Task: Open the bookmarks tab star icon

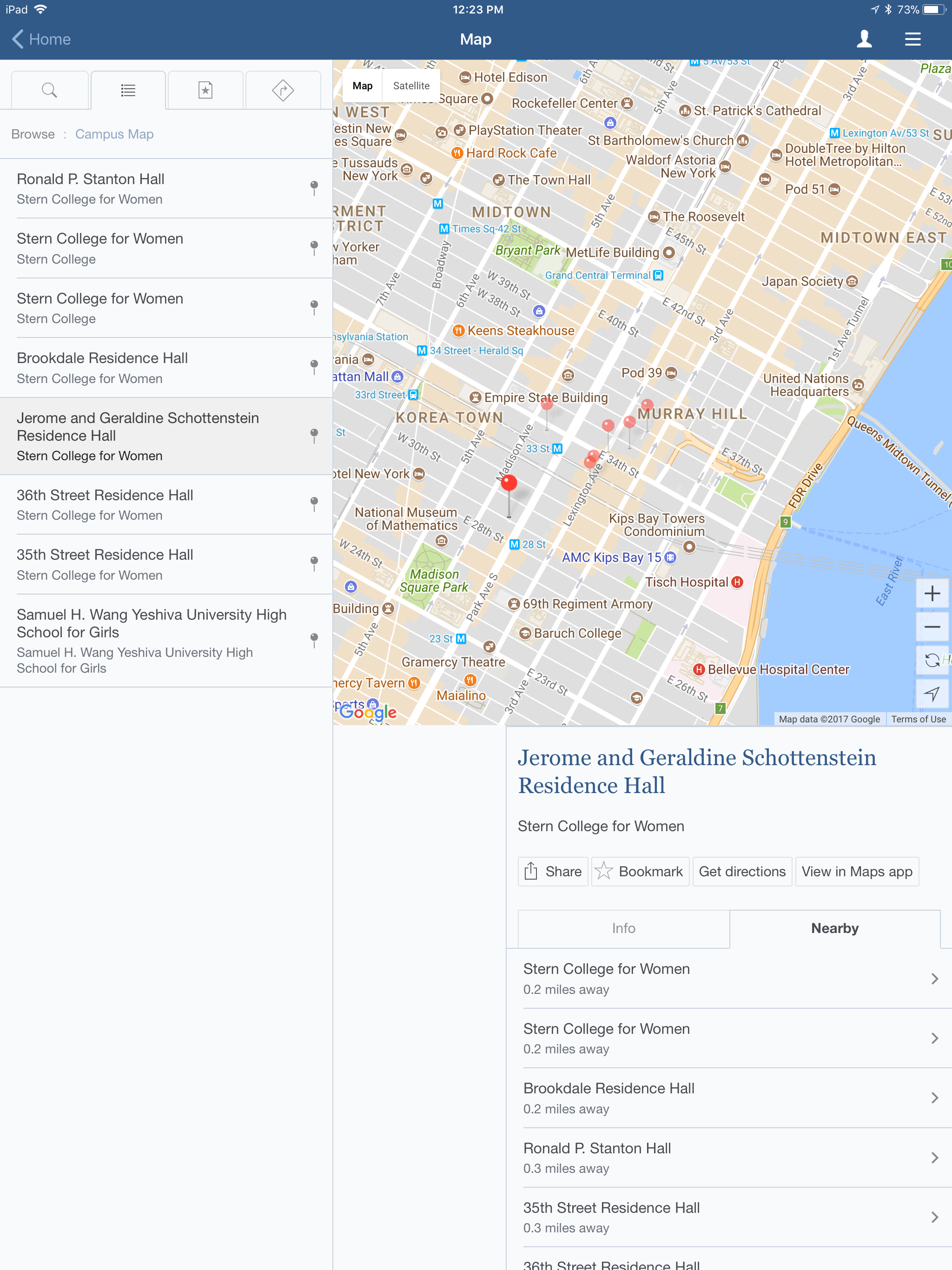Action: (205, 90)
